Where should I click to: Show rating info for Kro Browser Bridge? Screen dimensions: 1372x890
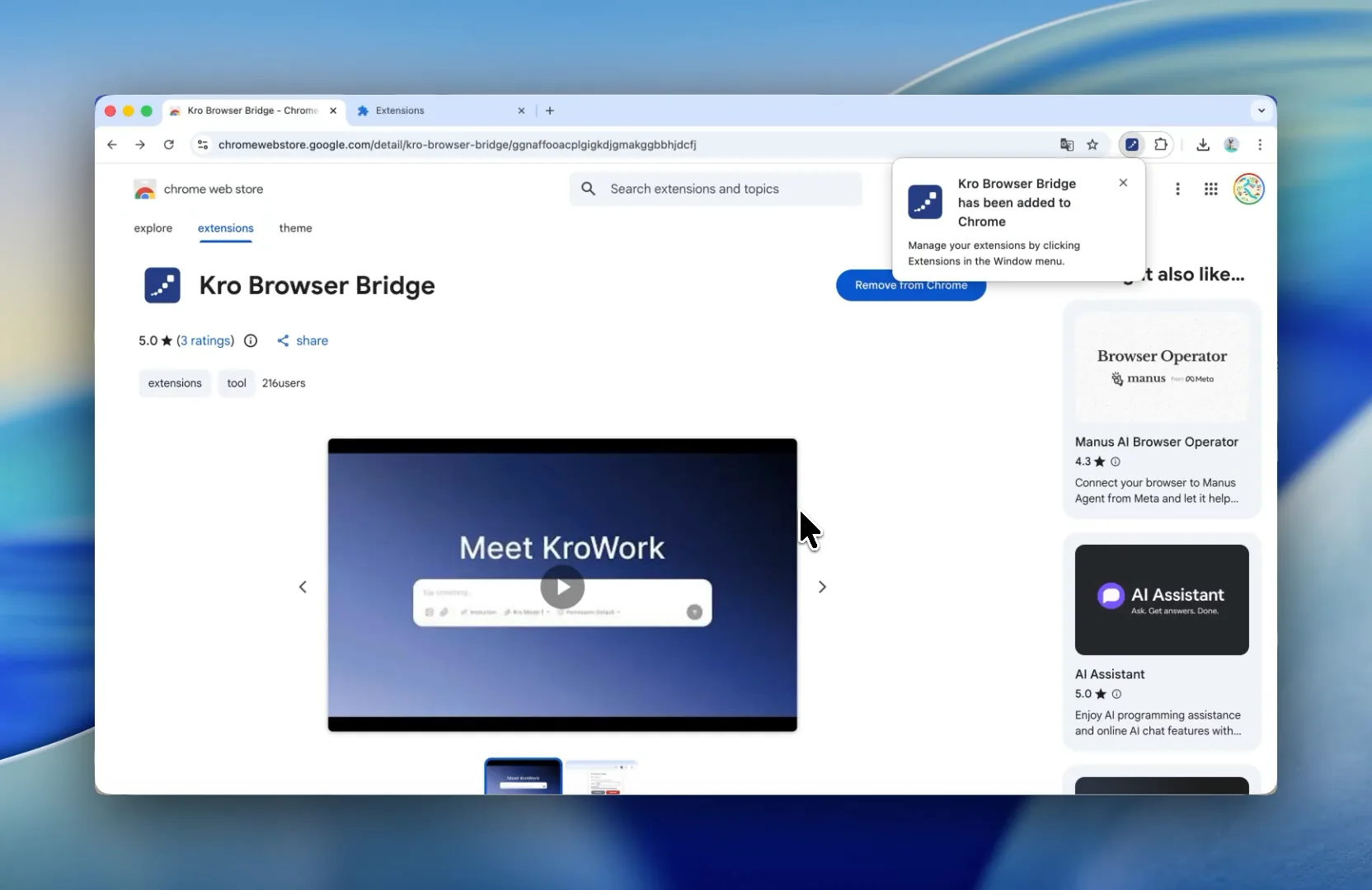tap(251, 340)
